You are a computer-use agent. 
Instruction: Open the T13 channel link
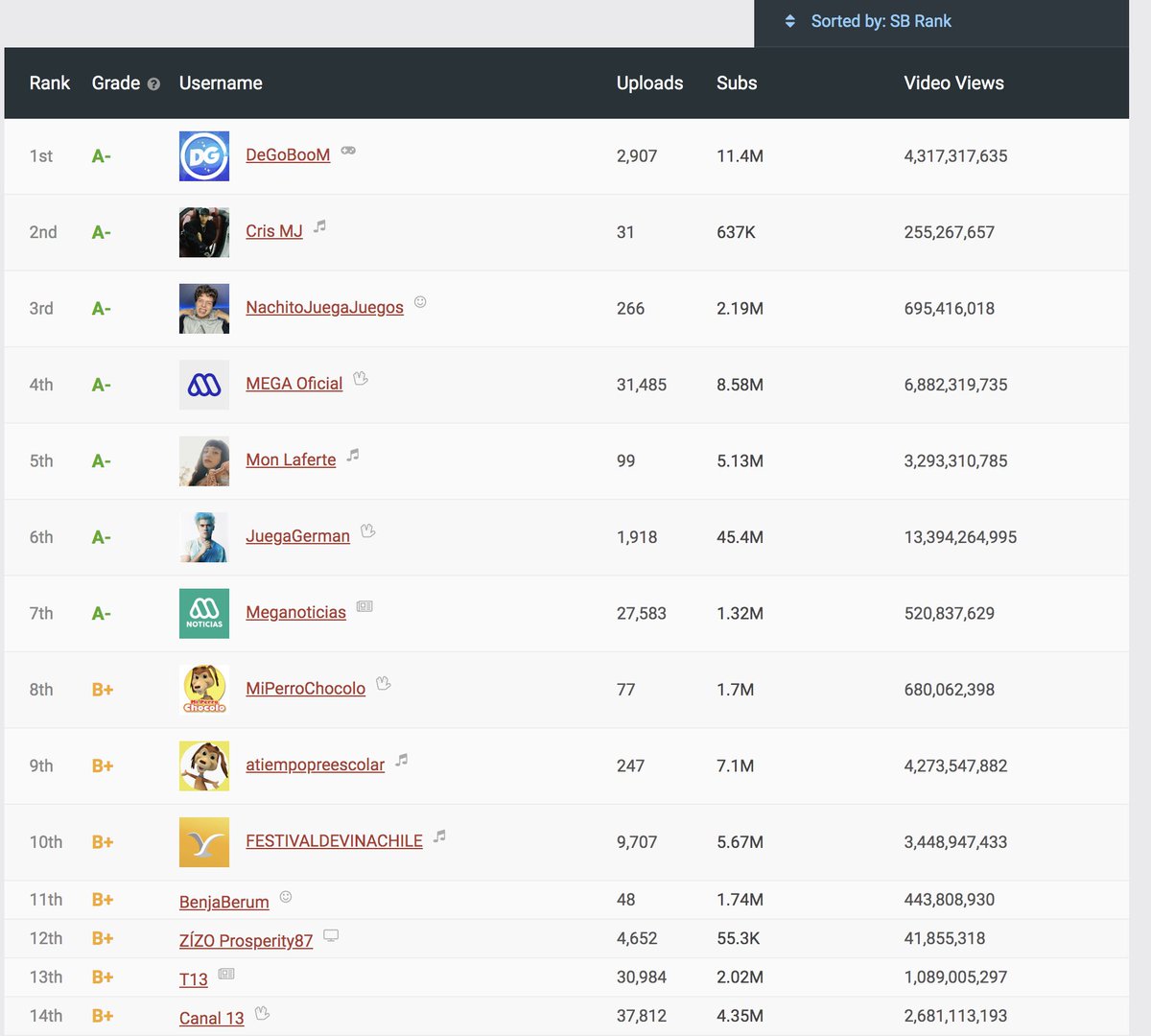tap(194, 979)
